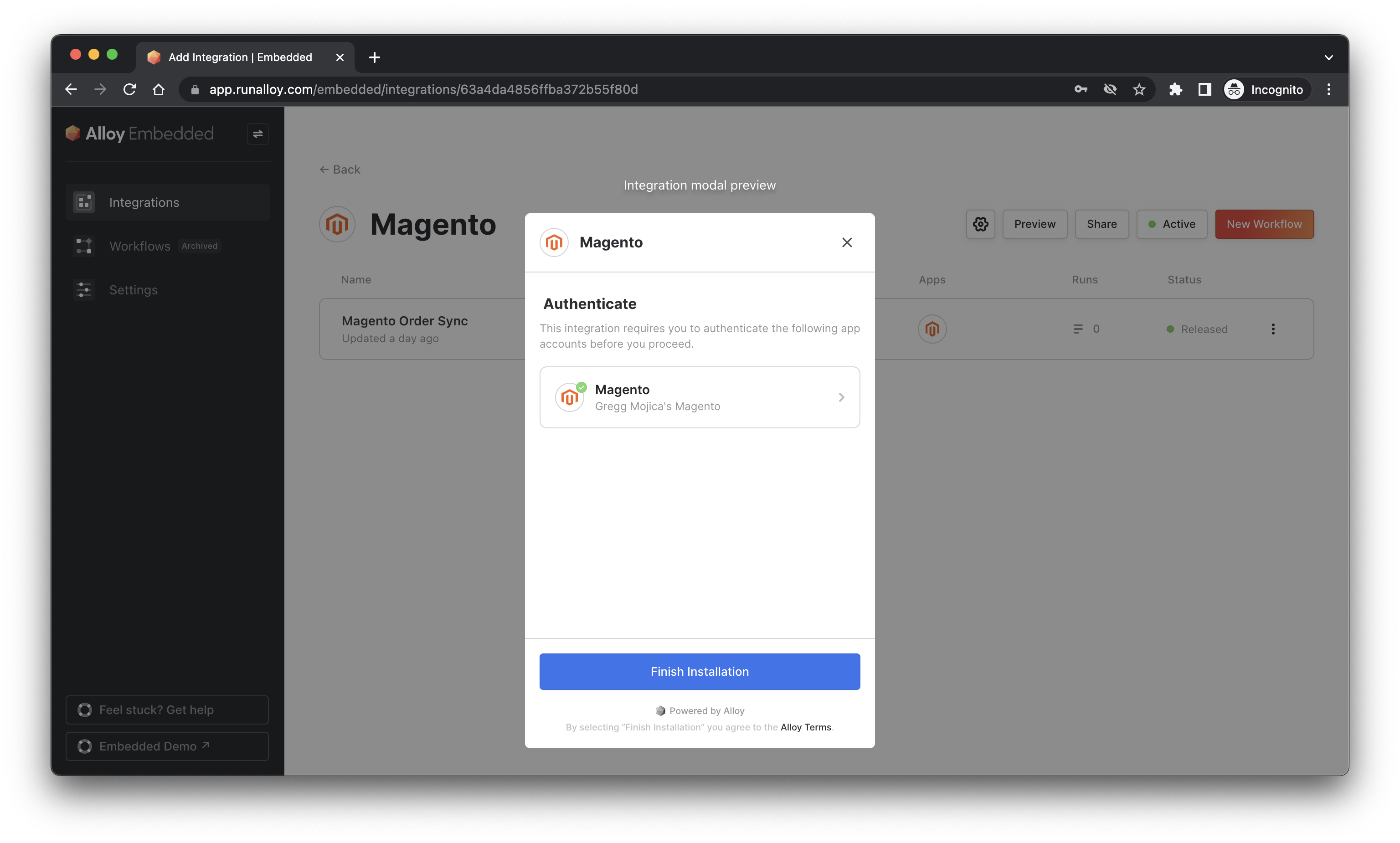The height and width of the screenshot is (843, 1400).
Task: Click the three-dot menu on Magento Order Sync
Action: [x=1273, y=329]
